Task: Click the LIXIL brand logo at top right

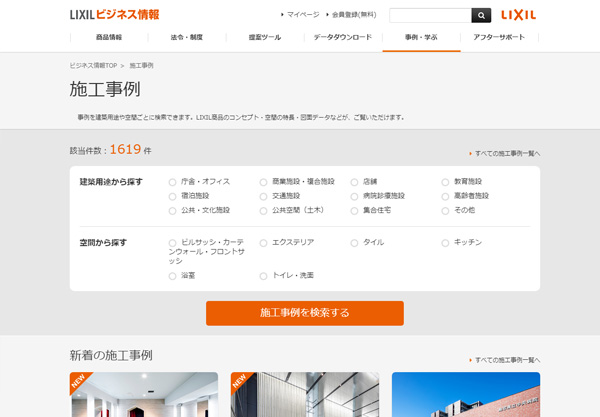Action: tap(518, 15)
